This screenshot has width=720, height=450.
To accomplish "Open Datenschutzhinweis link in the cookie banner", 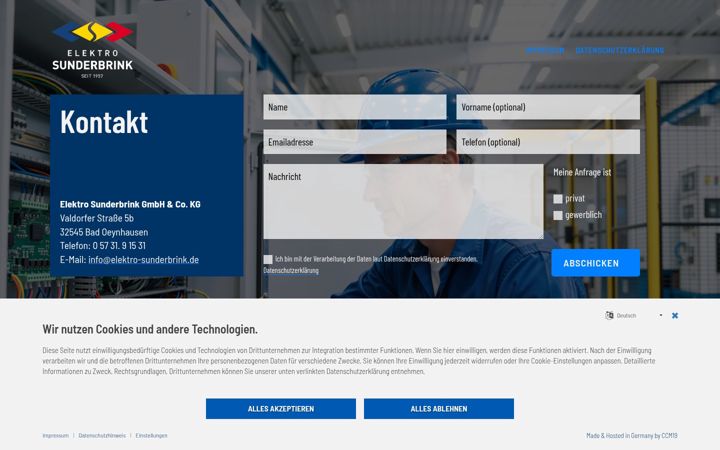I will [102, 435].
